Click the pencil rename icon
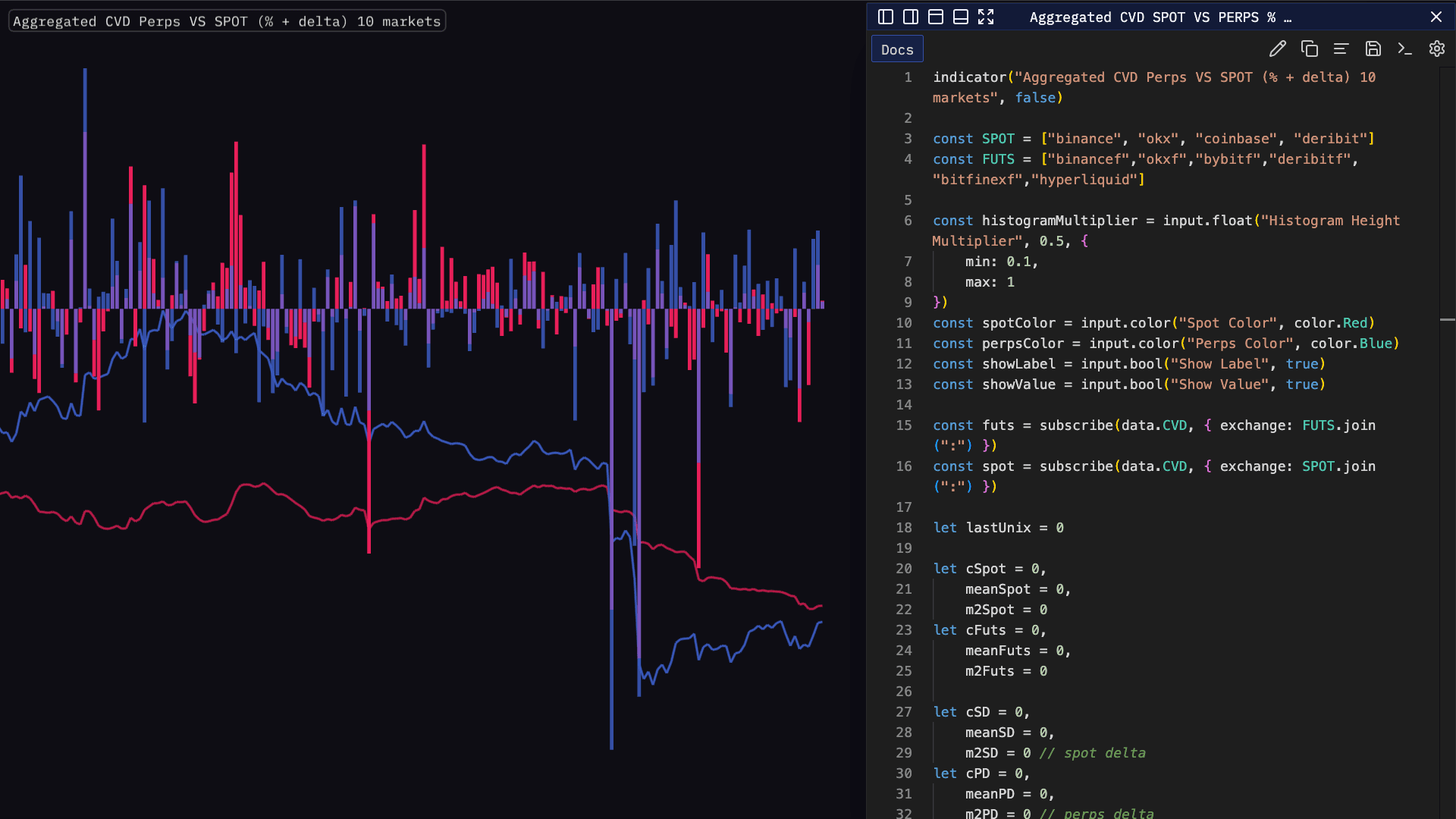This screenshot has height=819, width=1456. pos(1278,49)
